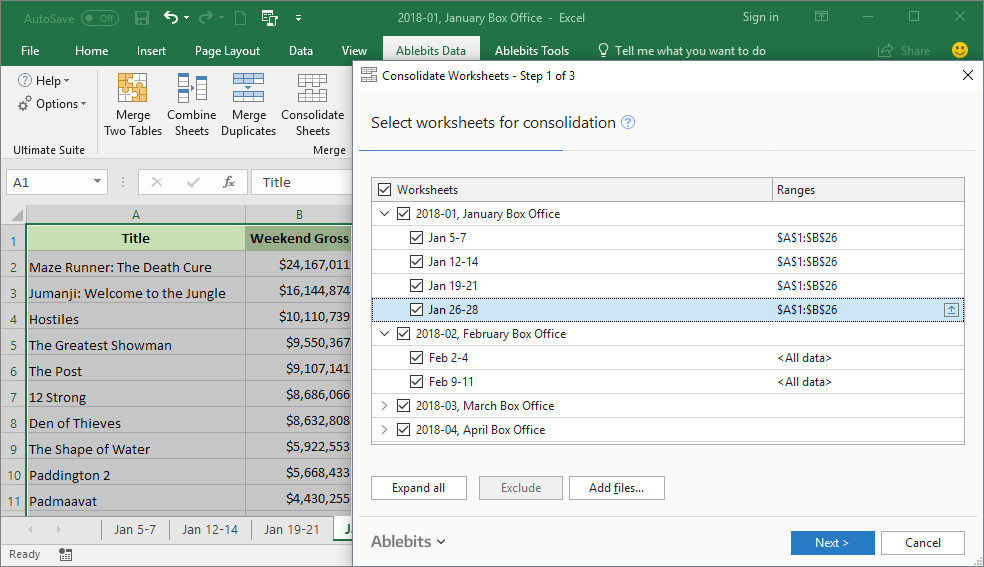Screen dimensions: 984x567
Task: Click the formula bar cancel X icon
Action: (x=157, y=183)
